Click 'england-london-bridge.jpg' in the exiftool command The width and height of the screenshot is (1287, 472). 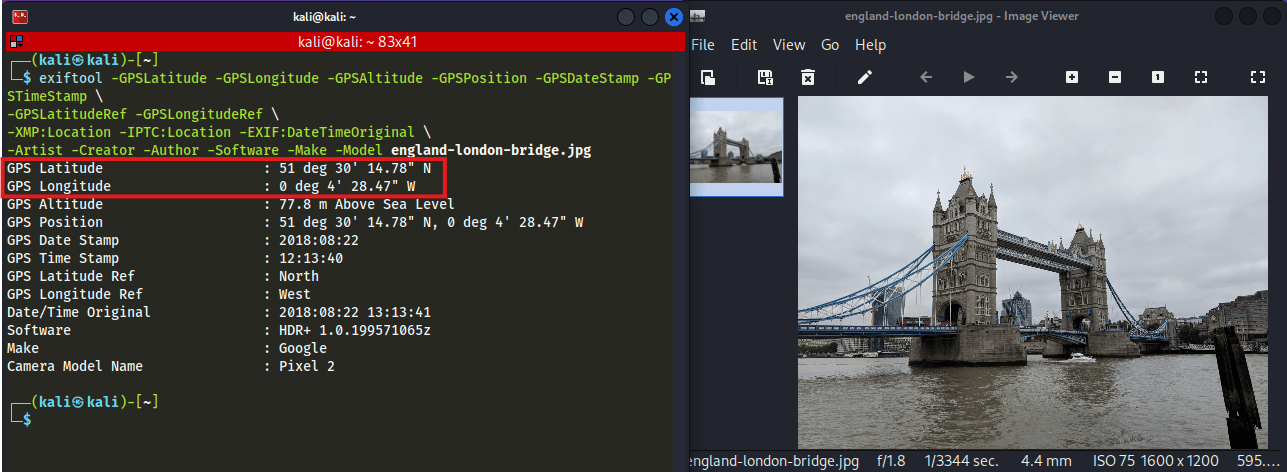click(491, 150)
